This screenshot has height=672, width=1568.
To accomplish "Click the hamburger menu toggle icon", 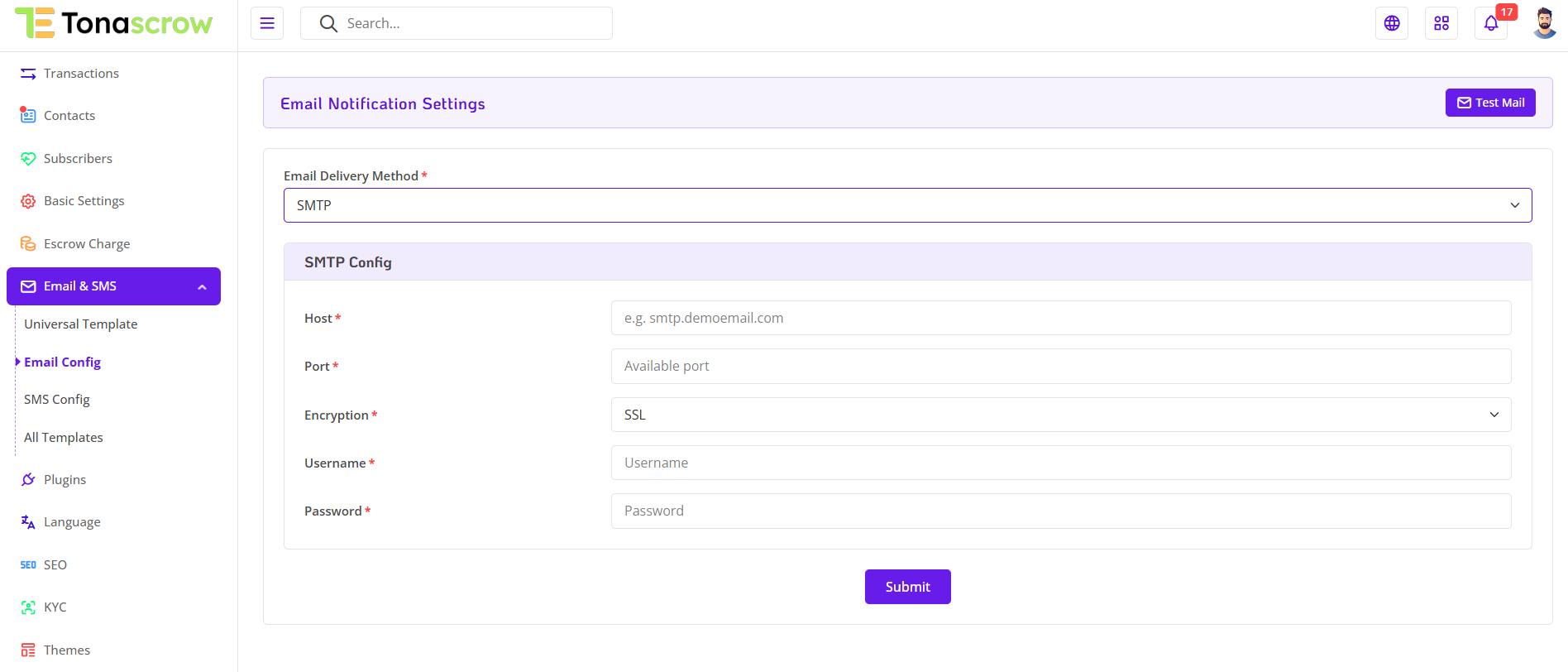I will pyautogui.click(x=267, y=23).
